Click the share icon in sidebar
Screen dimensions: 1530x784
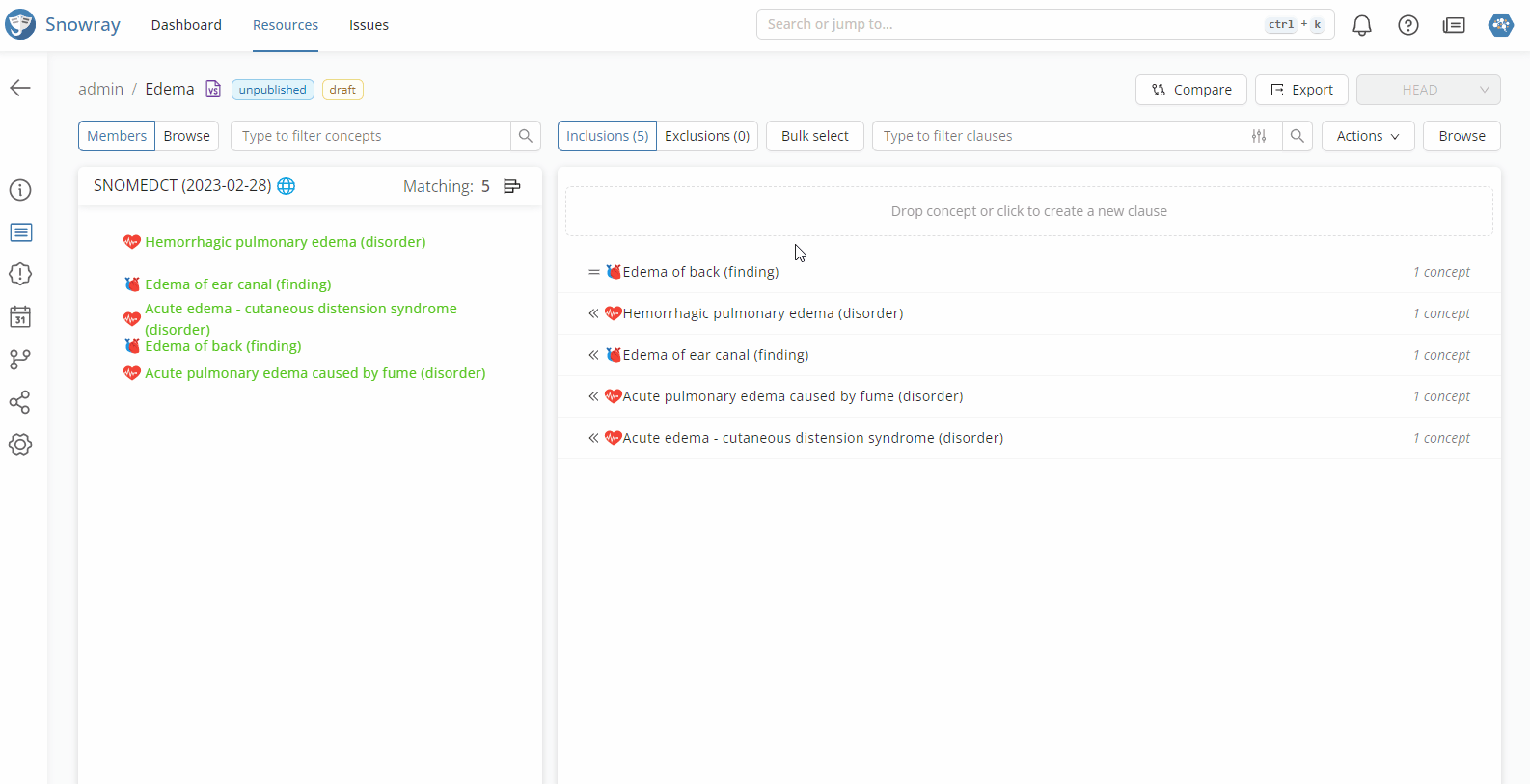tap(20, 402)
